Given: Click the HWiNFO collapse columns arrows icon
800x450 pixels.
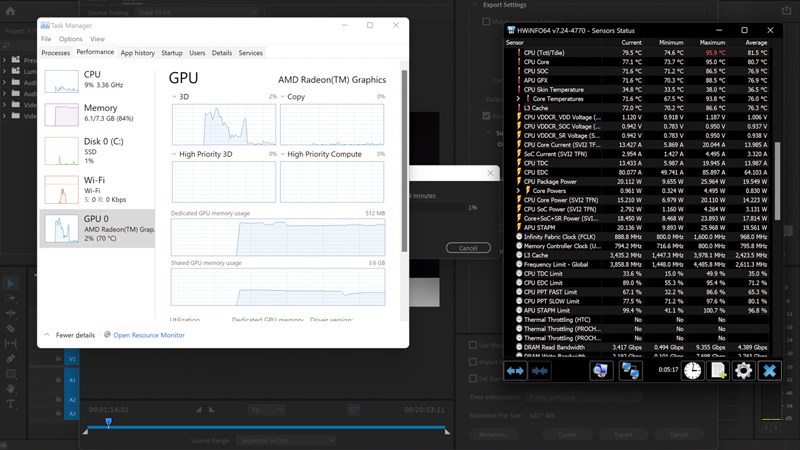Looking at the screenshot, I should click(540, 371).
